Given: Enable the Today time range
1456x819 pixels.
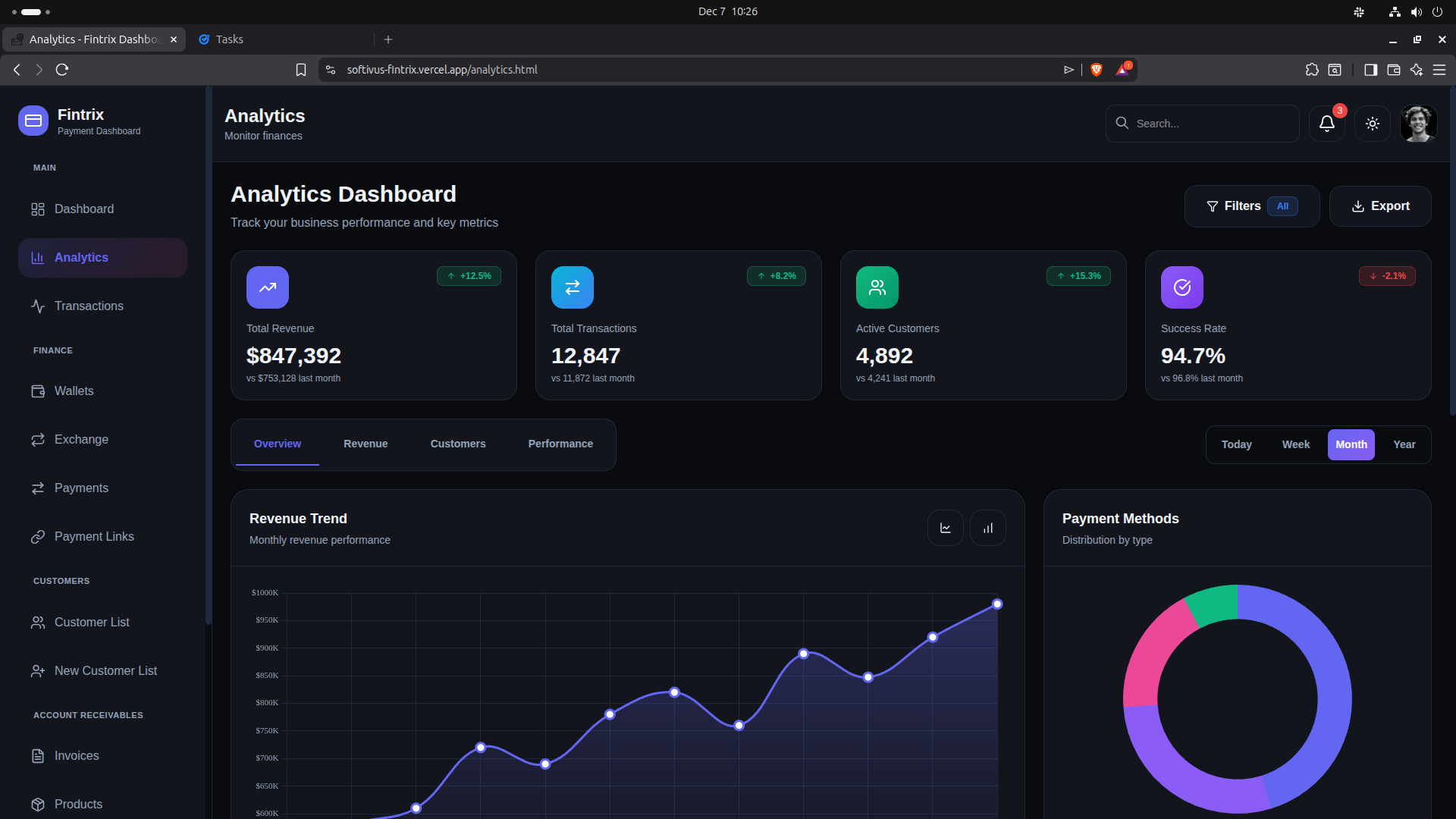Looking at the screenshot, I should 1237,444.
